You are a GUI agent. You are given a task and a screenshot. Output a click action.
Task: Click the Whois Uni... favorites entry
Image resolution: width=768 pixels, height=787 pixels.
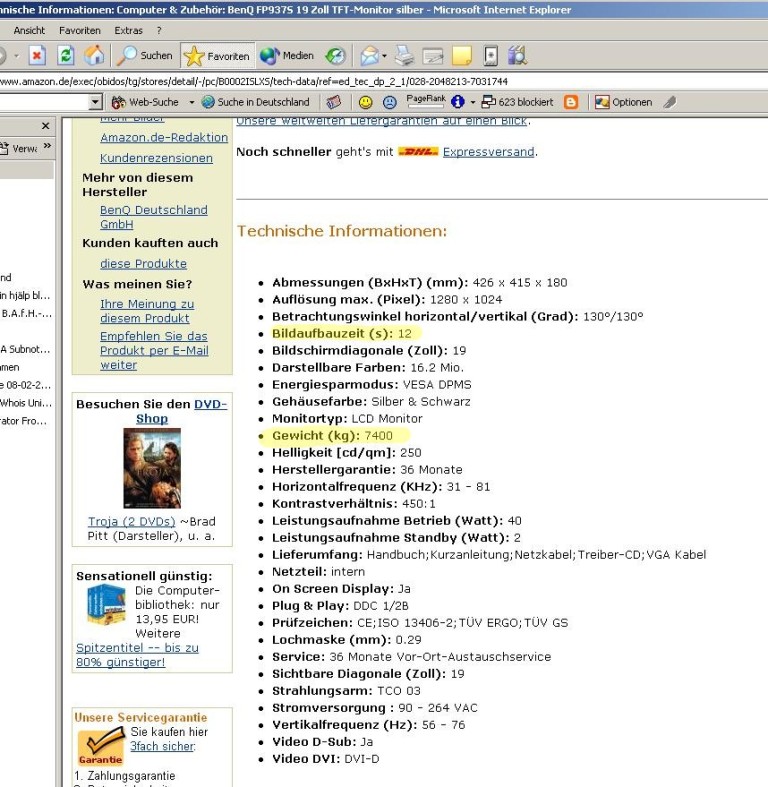click(26, 403)
